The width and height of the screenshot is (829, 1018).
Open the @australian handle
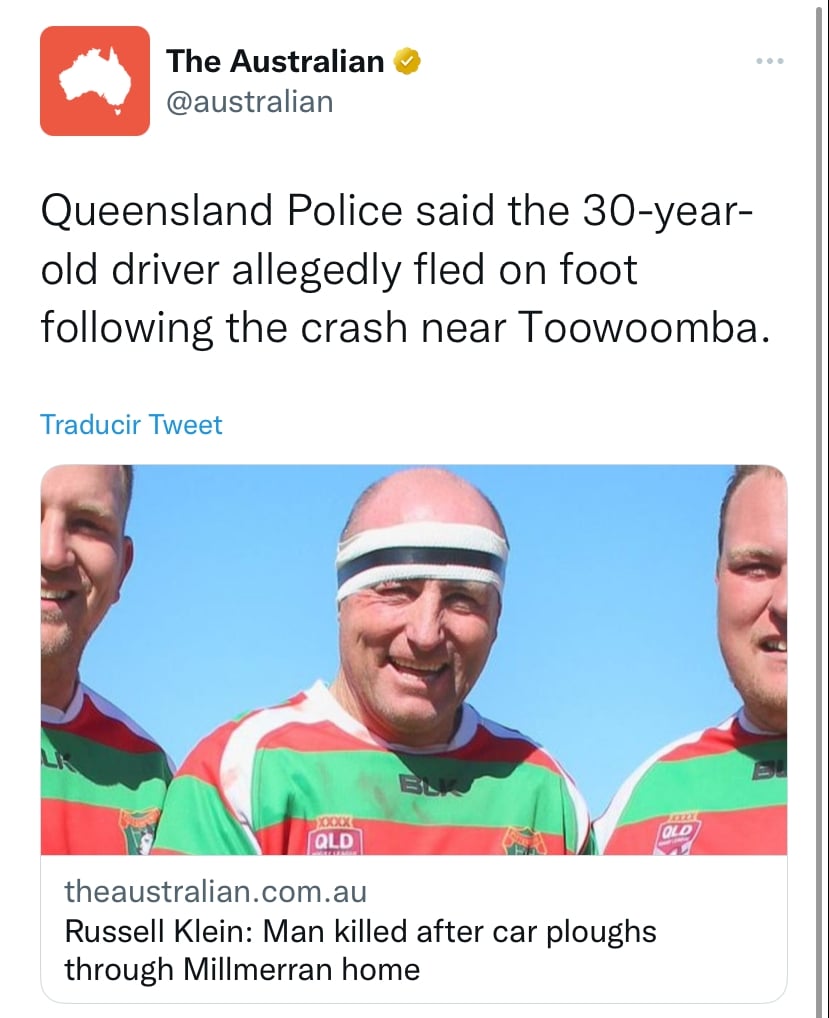[250, 102]
